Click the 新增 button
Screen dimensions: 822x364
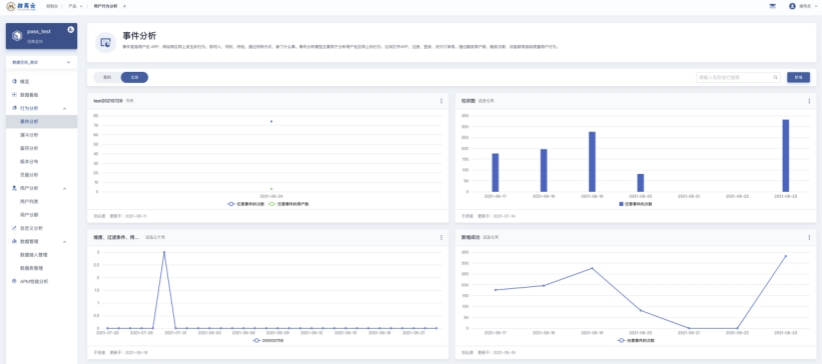(x=798, y=77)
